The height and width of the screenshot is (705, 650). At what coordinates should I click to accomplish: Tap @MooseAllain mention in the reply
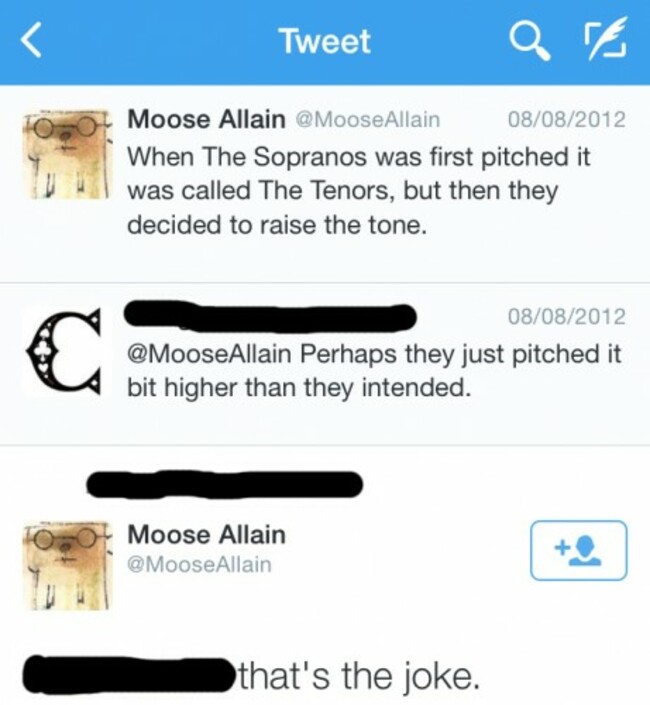[x=209, y=353]
